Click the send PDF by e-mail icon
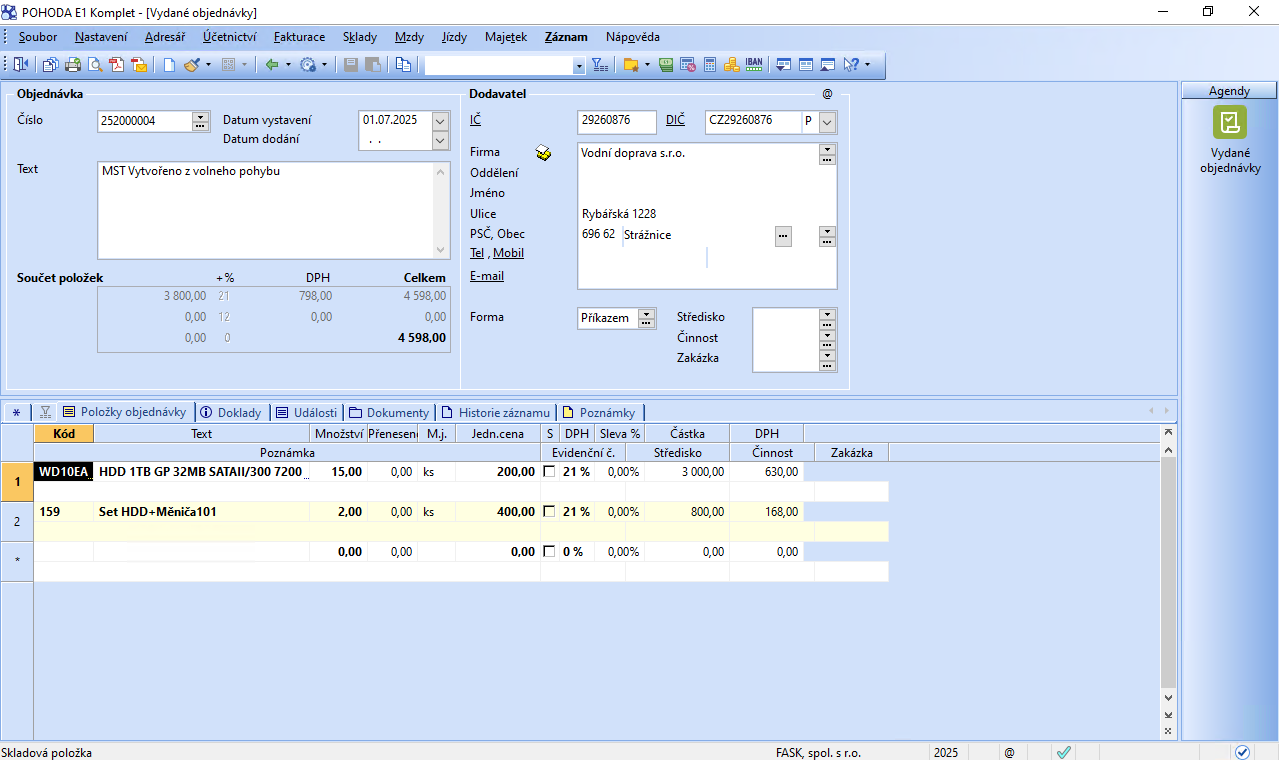This screenshot has height=760, width=1279. 139,65
